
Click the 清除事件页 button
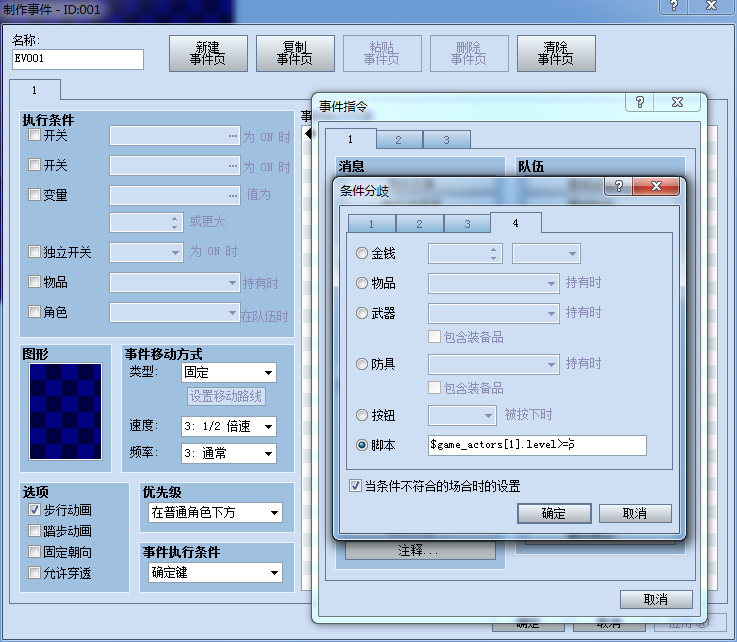(556, 54)
